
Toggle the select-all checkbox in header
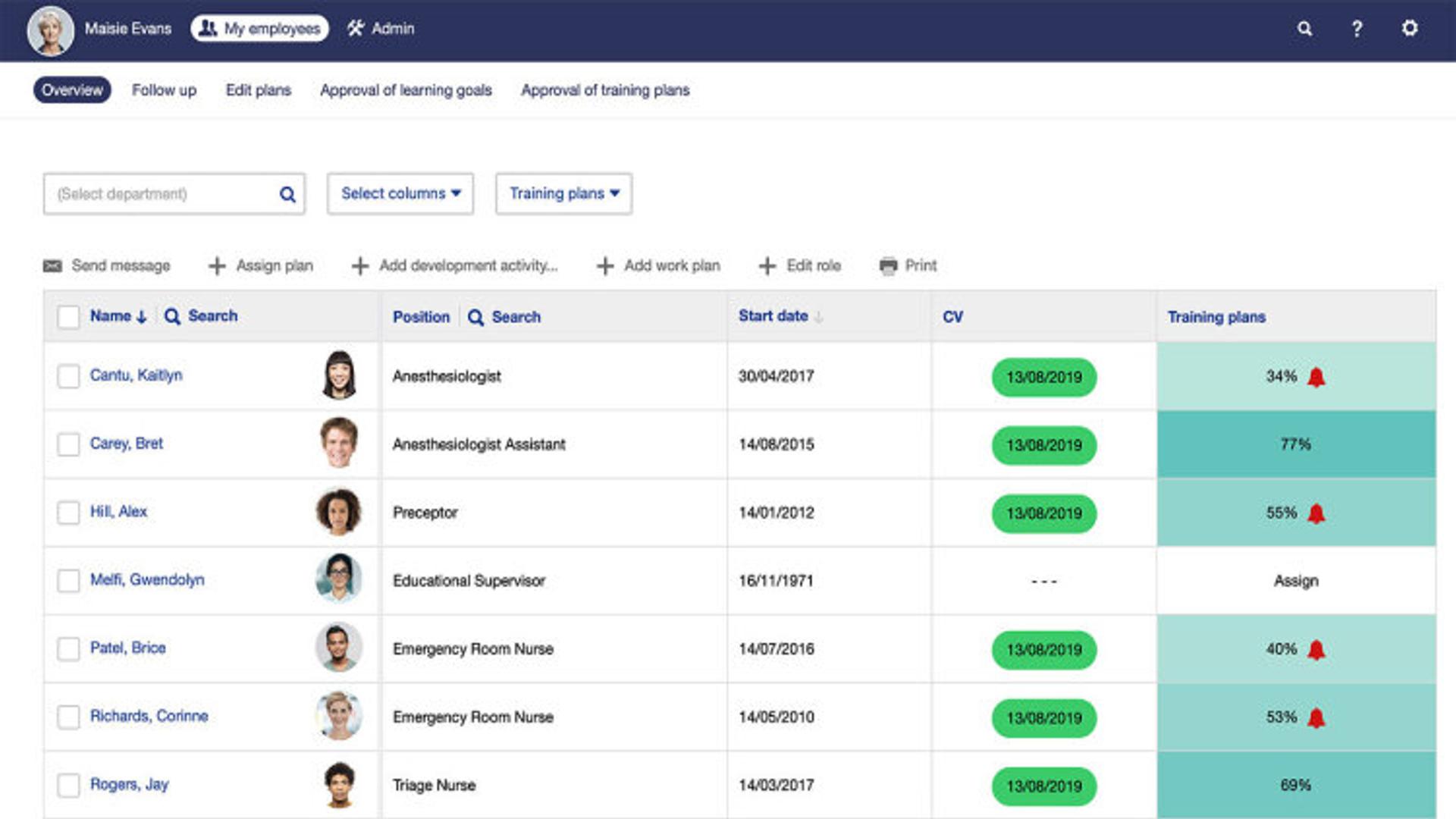(x=68, y=317)
